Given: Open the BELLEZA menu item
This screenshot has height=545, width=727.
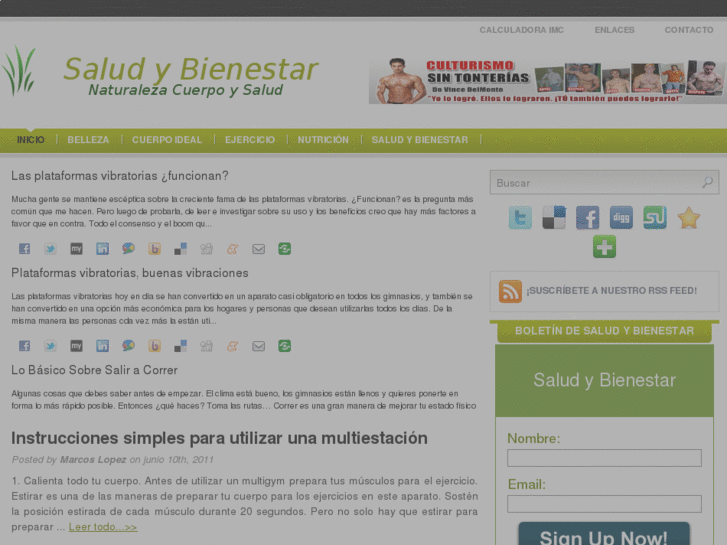Looking at the screenshot, I should pyautogui.click(x=88, y=140).
